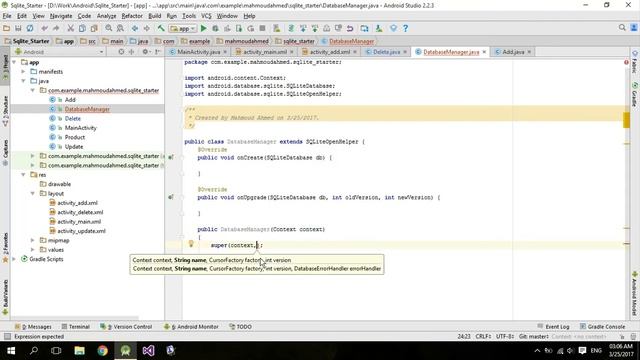Select activity_delete.xml in layout folder

[x=80, y=212]
